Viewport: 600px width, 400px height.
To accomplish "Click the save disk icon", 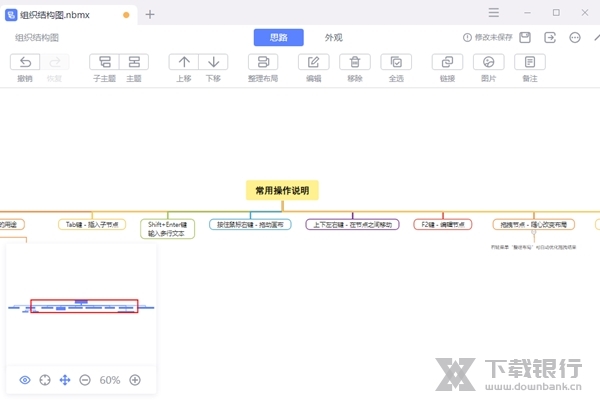I will tap(525, 38).
